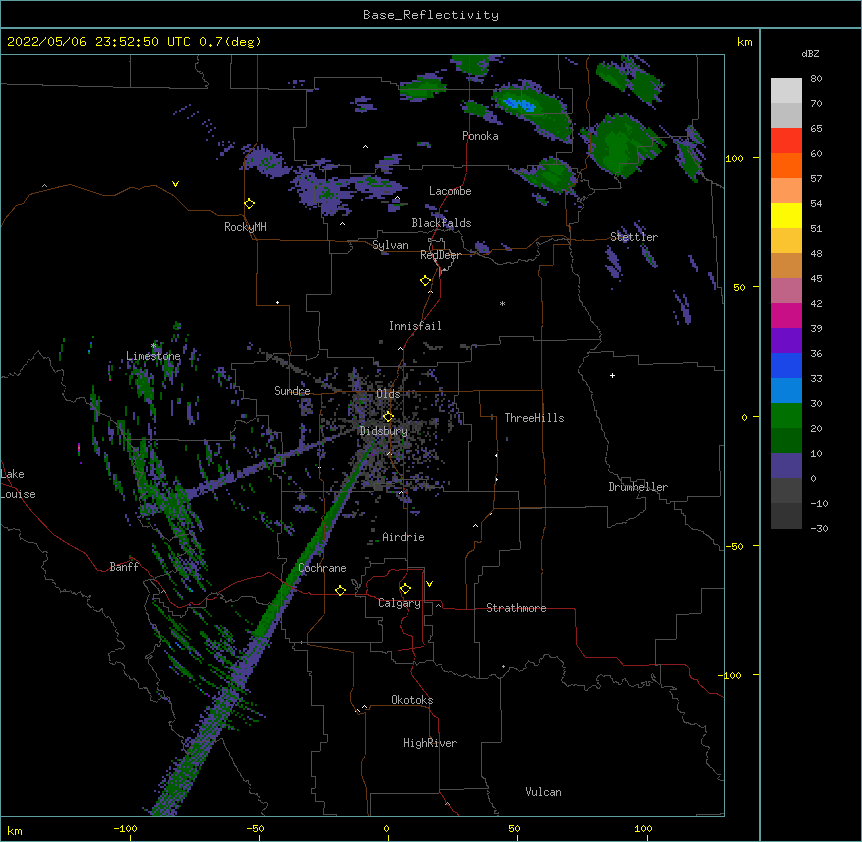Click the white asterisk above the Limestone label

[x=153, y=346]
